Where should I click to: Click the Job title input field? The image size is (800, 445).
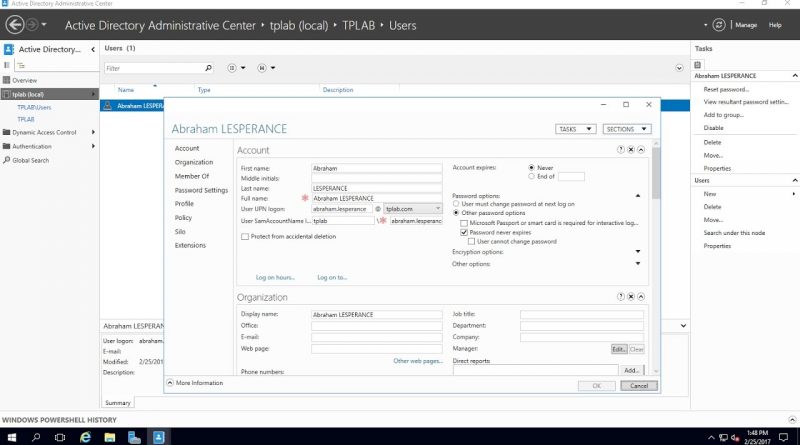(x=582, y=314)
